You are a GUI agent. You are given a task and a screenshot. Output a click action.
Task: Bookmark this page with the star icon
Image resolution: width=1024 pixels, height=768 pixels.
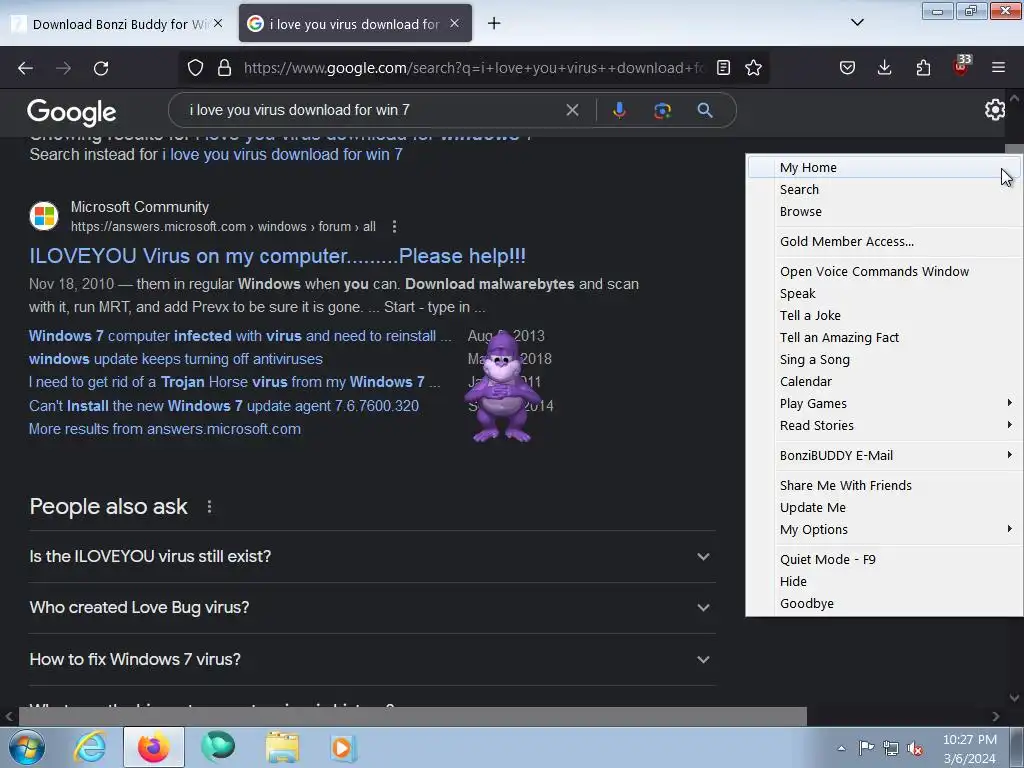753,68
